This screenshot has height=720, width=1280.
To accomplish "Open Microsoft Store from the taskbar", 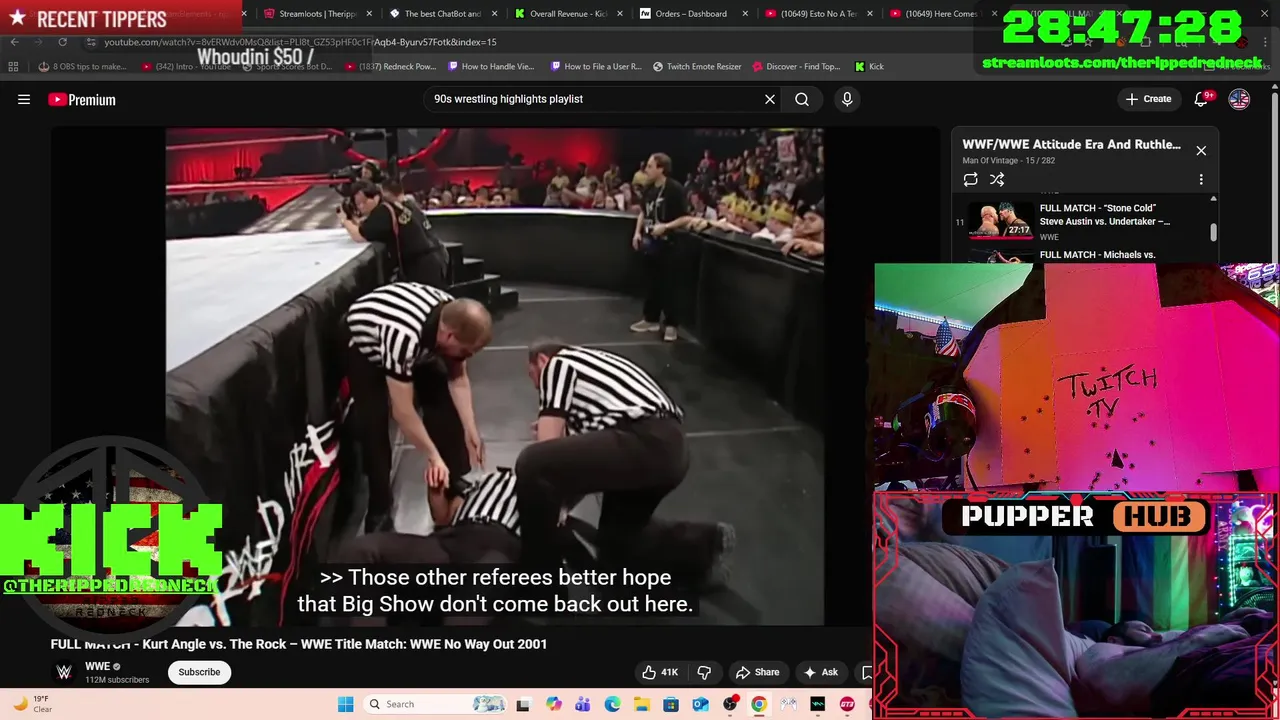I will (x=671, y=704).
